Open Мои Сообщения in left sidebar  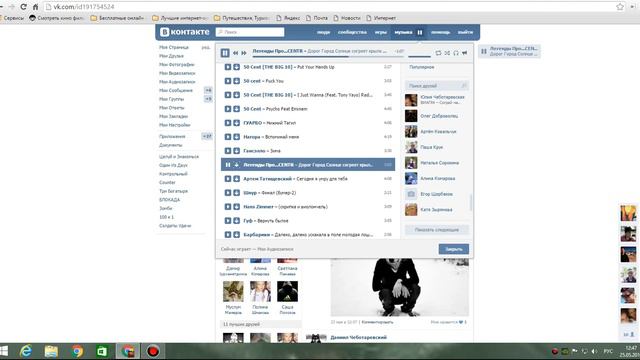(x=176, y=91)
